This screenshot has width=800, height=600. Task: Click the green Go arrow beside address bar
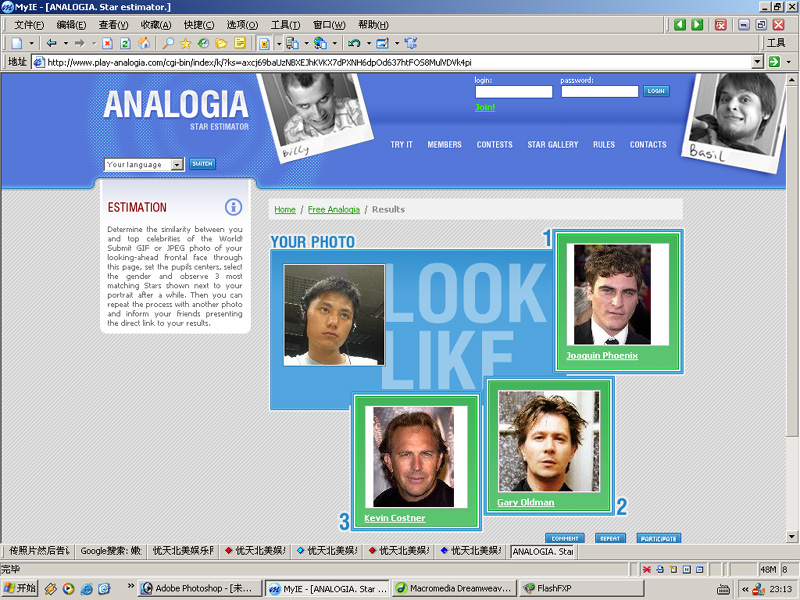pyautogui.click(x=774, y=62)
